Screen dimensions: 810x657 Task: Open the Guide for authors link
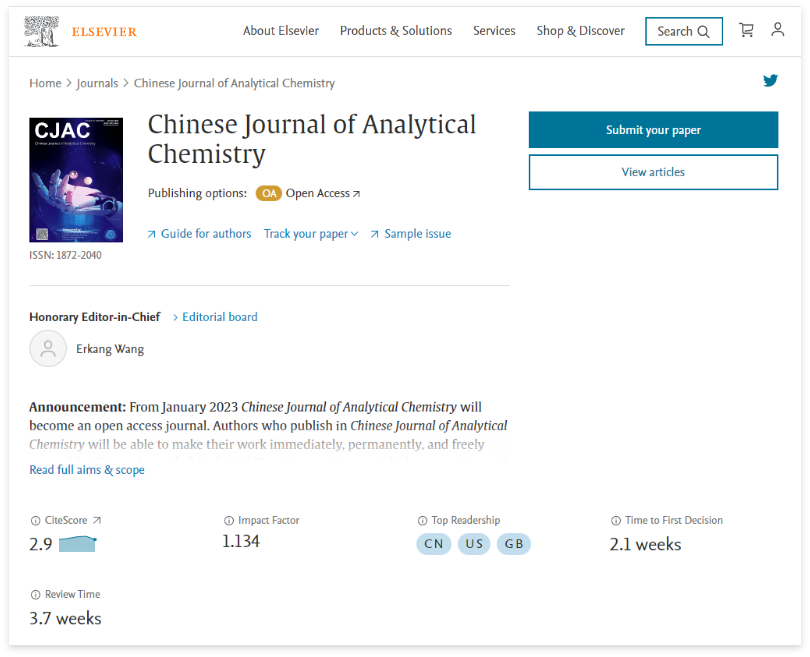pos(199,234)
